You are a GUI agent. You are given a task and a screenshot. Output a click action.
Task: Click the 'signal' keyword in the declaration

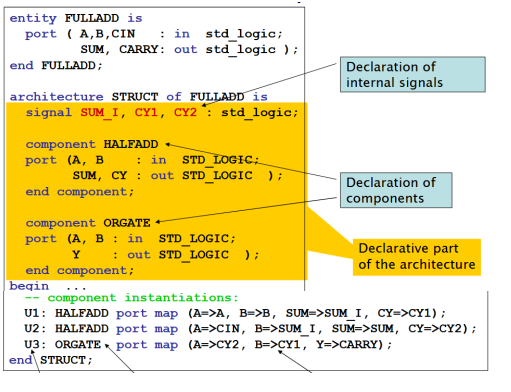pyautogui.click(x=49, y=113)
